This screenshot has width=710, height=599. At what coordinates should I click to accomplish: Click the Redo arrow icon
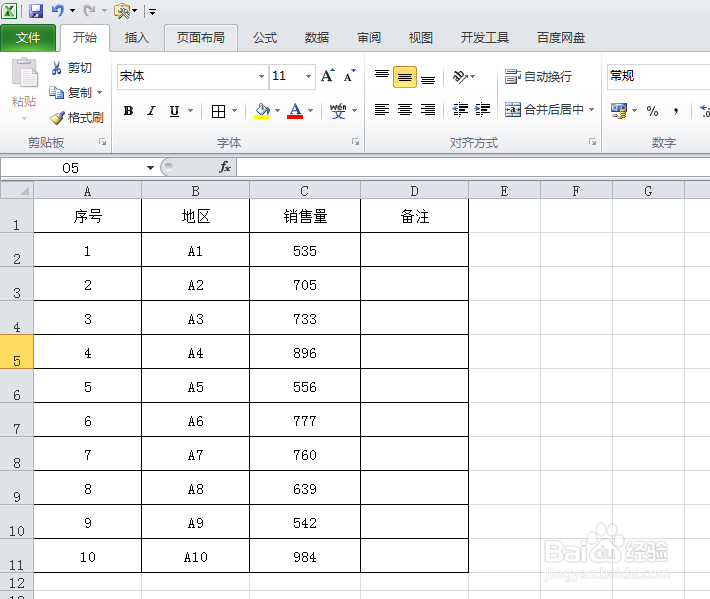point(89,10)
